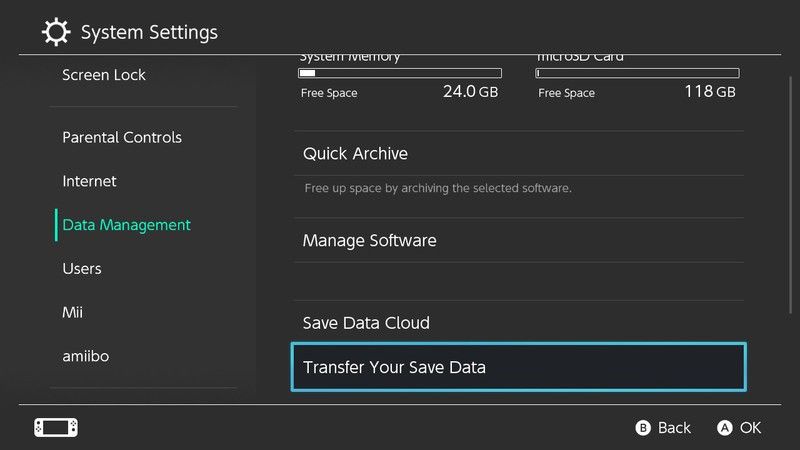Choose Mii from the sidebar
Viewport: 800px width, 450px height.
(x=72, y=313)
